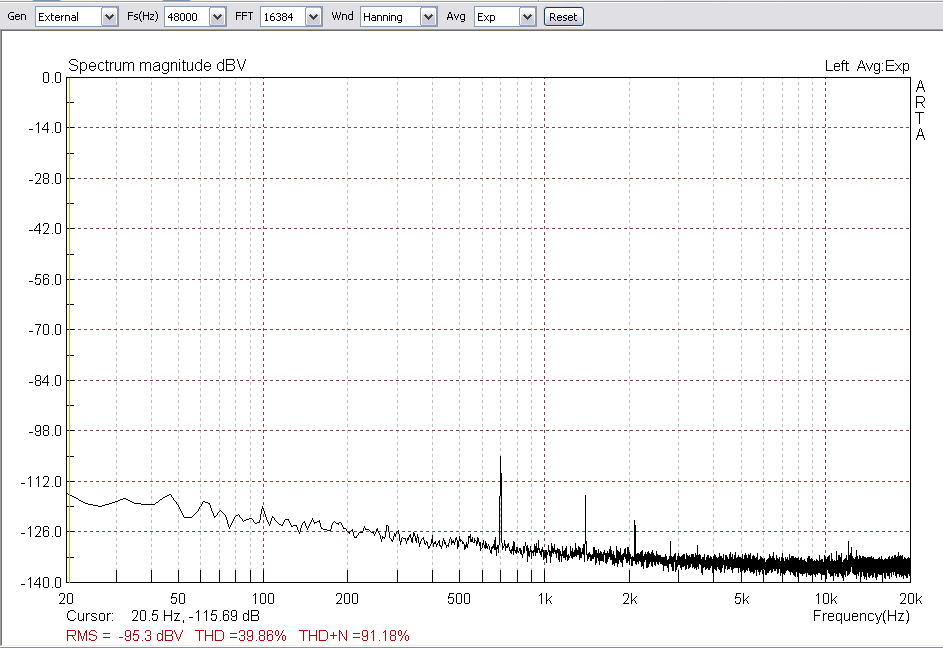The height and width of the screenshot is (648, 943).
Task: Click the Left Avg:Exp channel label
Action: pos(867,66)
